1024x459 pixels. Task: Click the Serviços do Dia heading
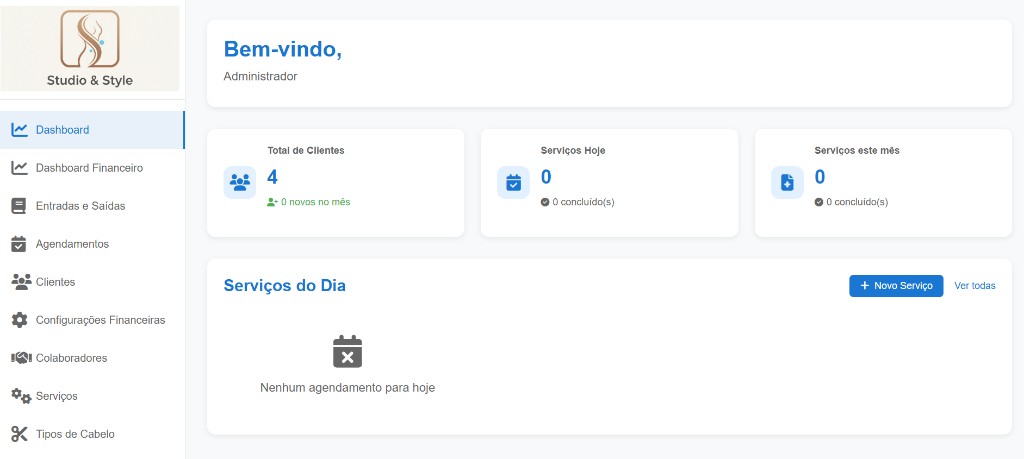tap(285, 285)
